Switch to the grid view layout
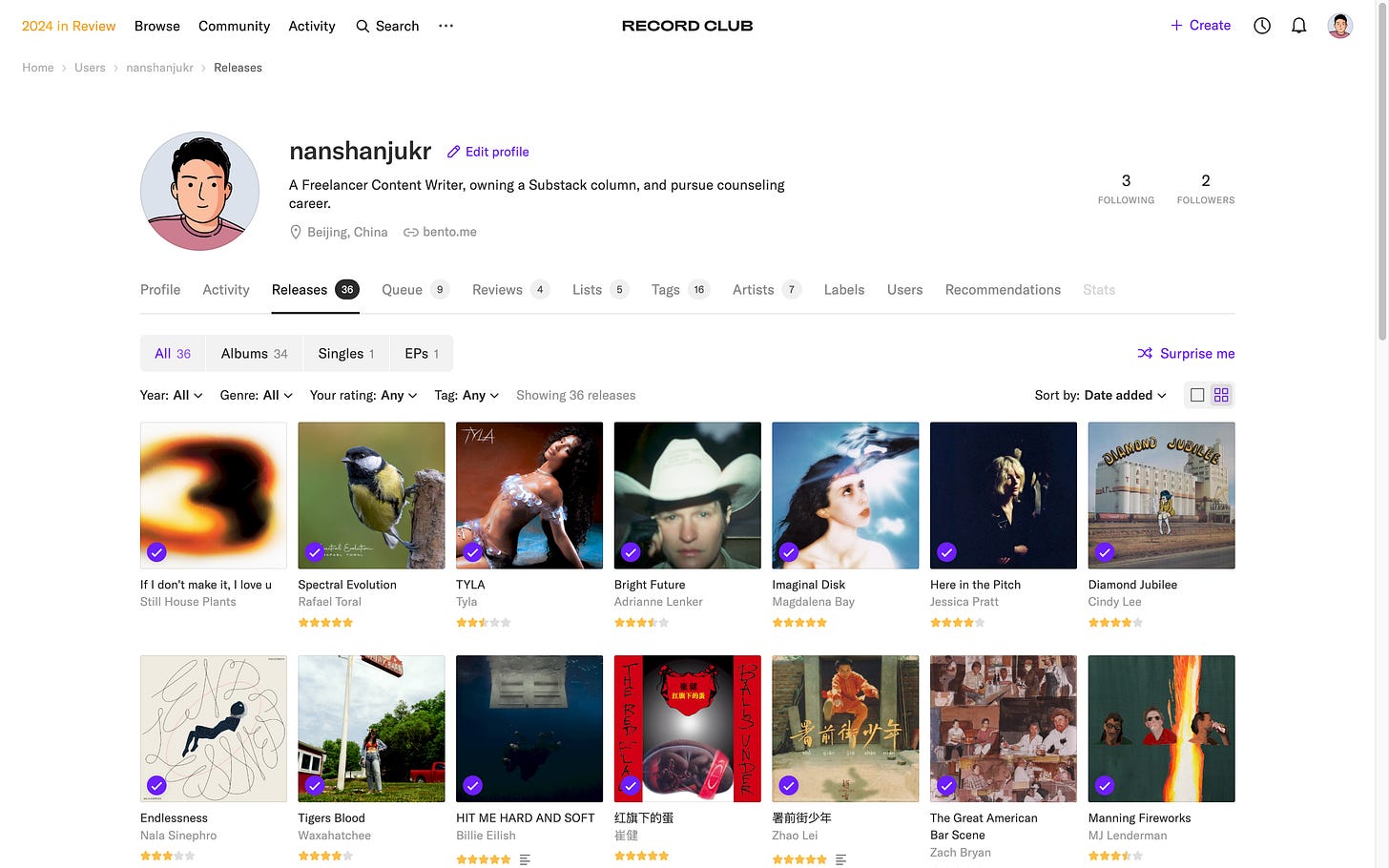 [x=1221, y=395]
